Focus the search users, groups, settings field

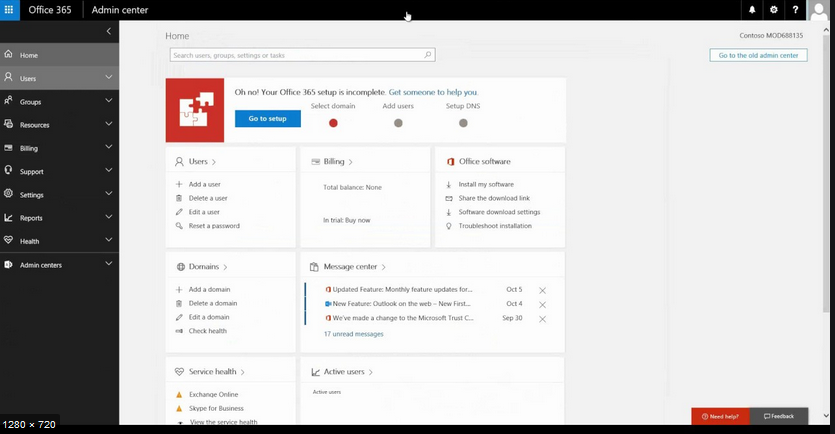point(302,55)
